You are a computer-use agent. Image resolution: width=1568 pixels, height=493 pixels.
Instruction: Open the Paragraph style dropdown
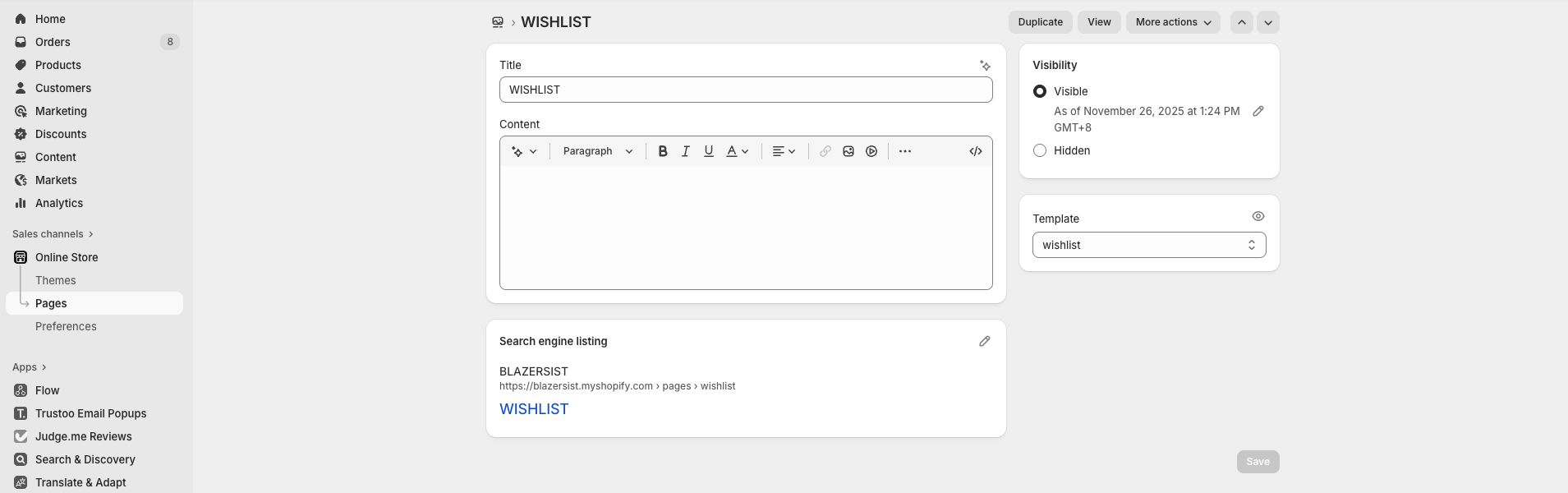pyautogui.click(x=598, y=151)
